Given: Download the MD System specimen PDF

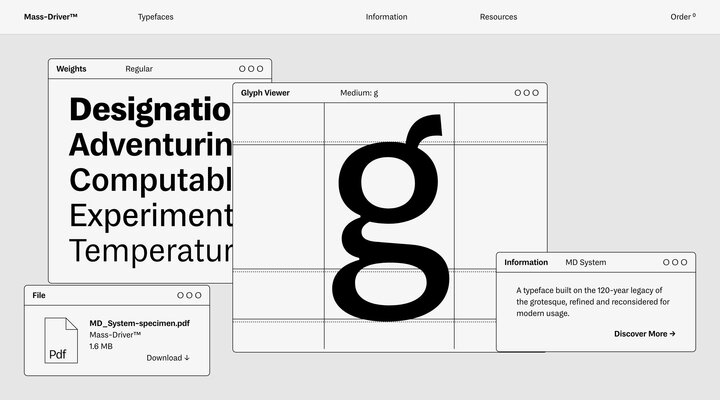Looking at the screenshot, I should pos(167,358).
